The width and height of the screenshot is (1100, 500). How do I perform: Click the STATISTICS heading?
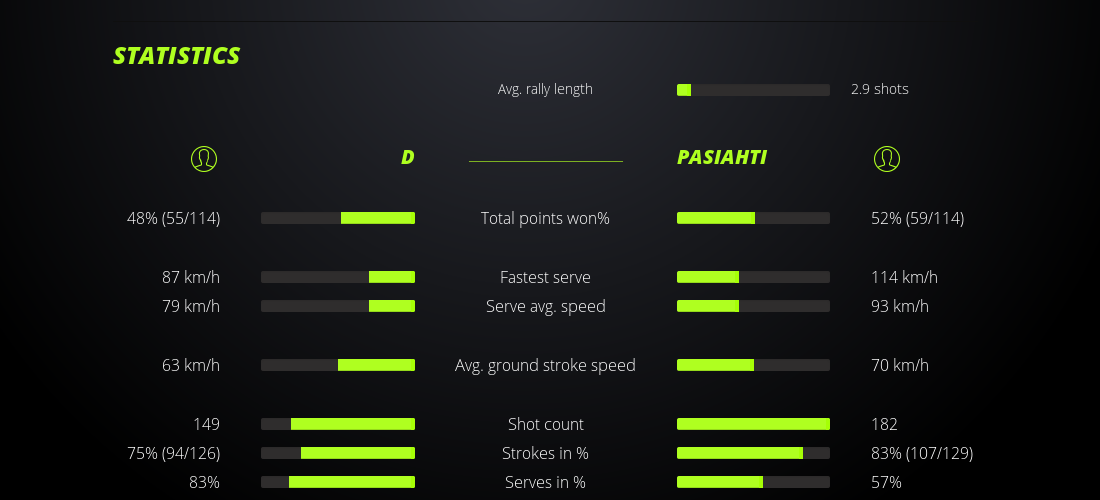(177, 56)
